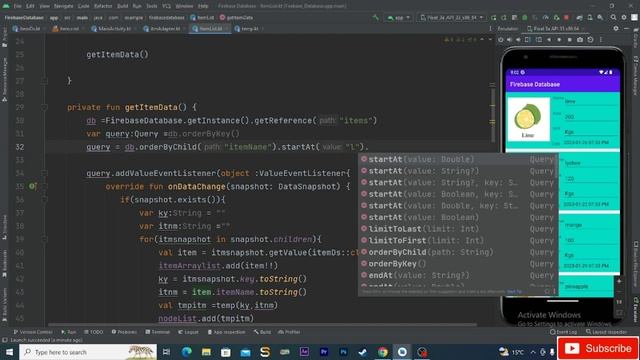Open the Pixel 3a device selector dropdown

pyautogui.click(x=452, y=18)
